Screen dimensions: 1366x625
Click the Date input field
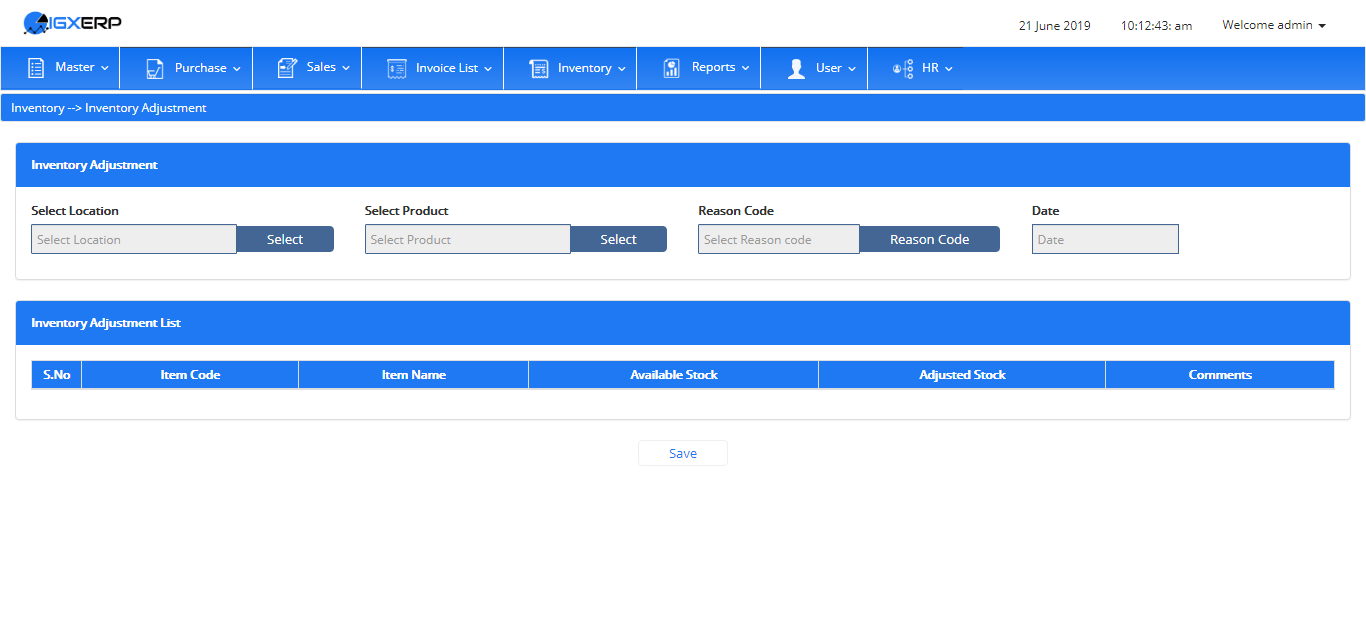[x=1105, y=239]
